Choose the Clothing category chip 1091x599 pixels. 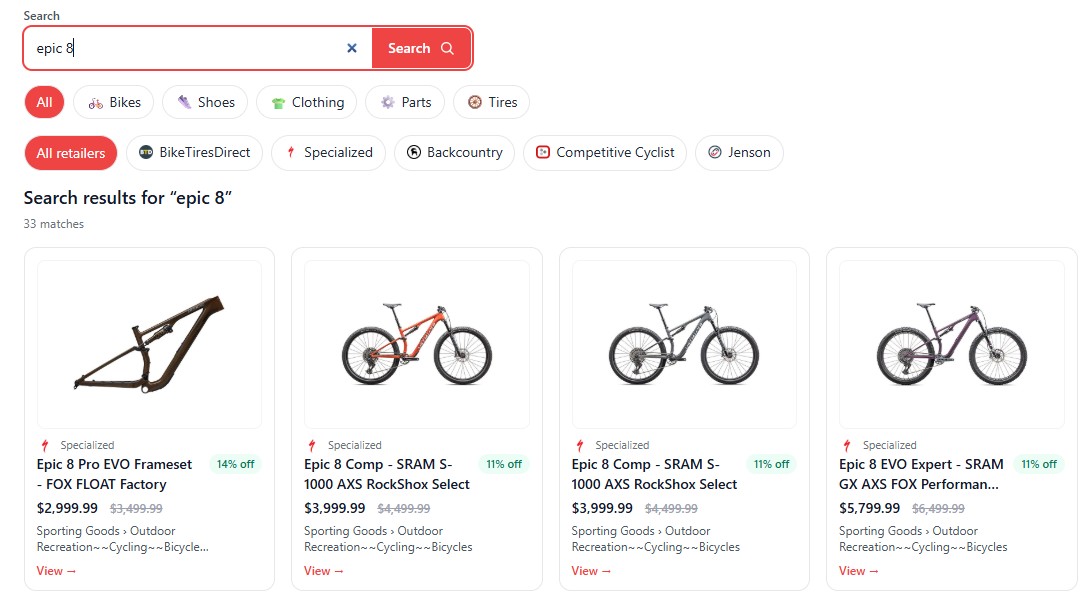point(306,102)
